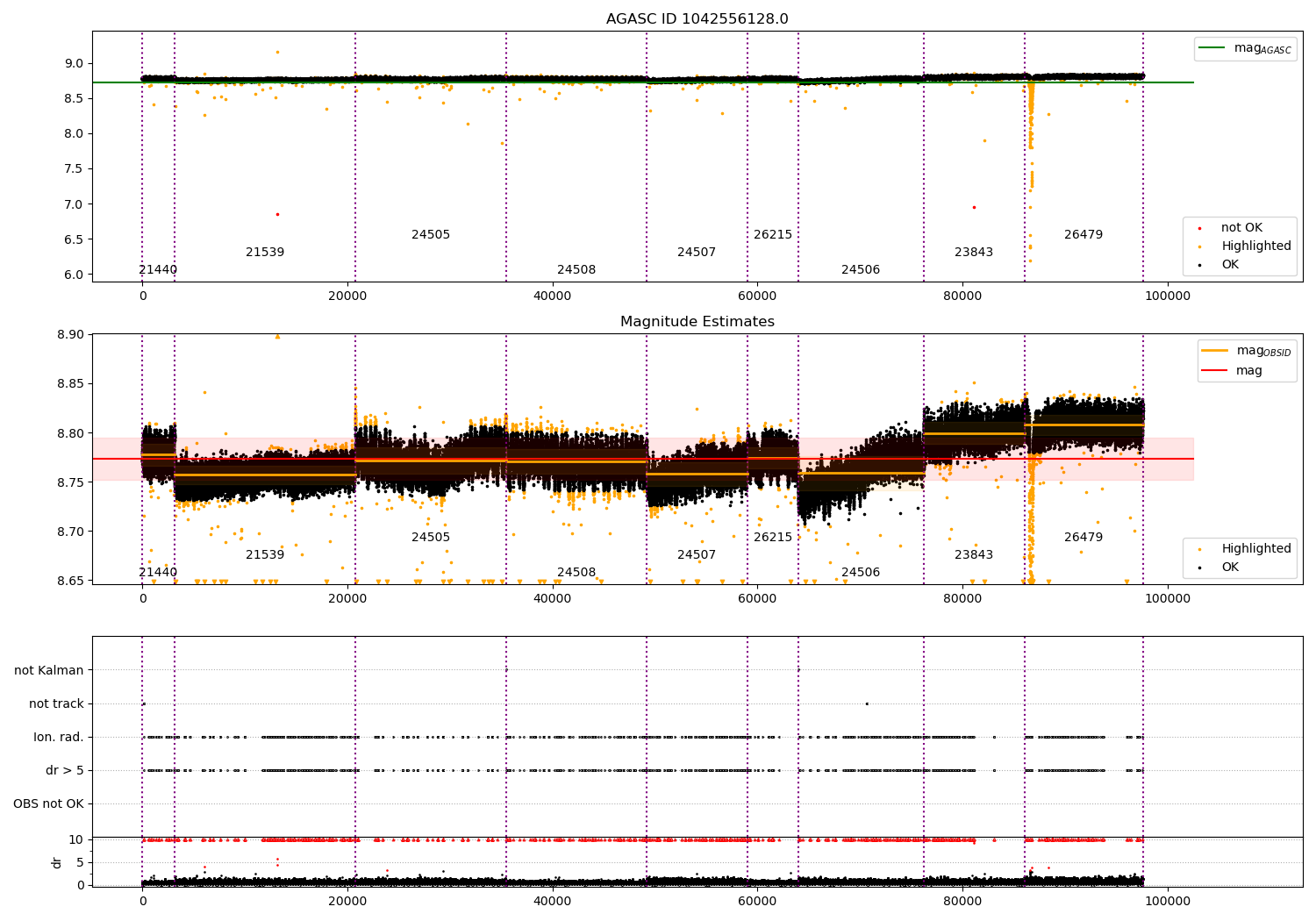Click the orange mag OBSID legend line sample
This screenshot has width=1316, height=921.
[x=1215, y=351]
